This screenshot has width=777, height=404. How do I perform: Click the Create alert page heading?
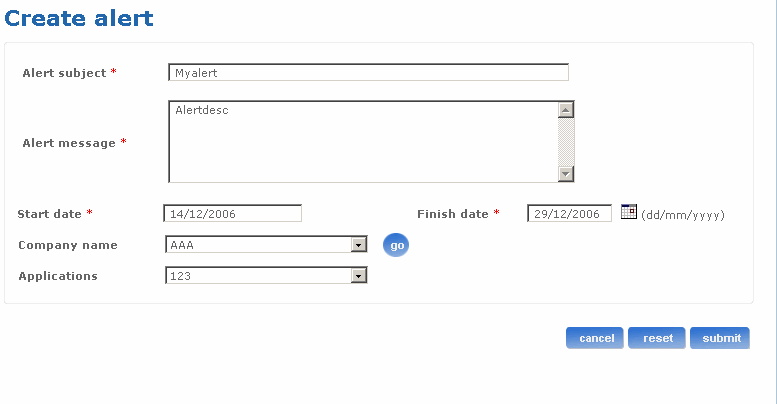pyautogui.click(x=80, y=18)
